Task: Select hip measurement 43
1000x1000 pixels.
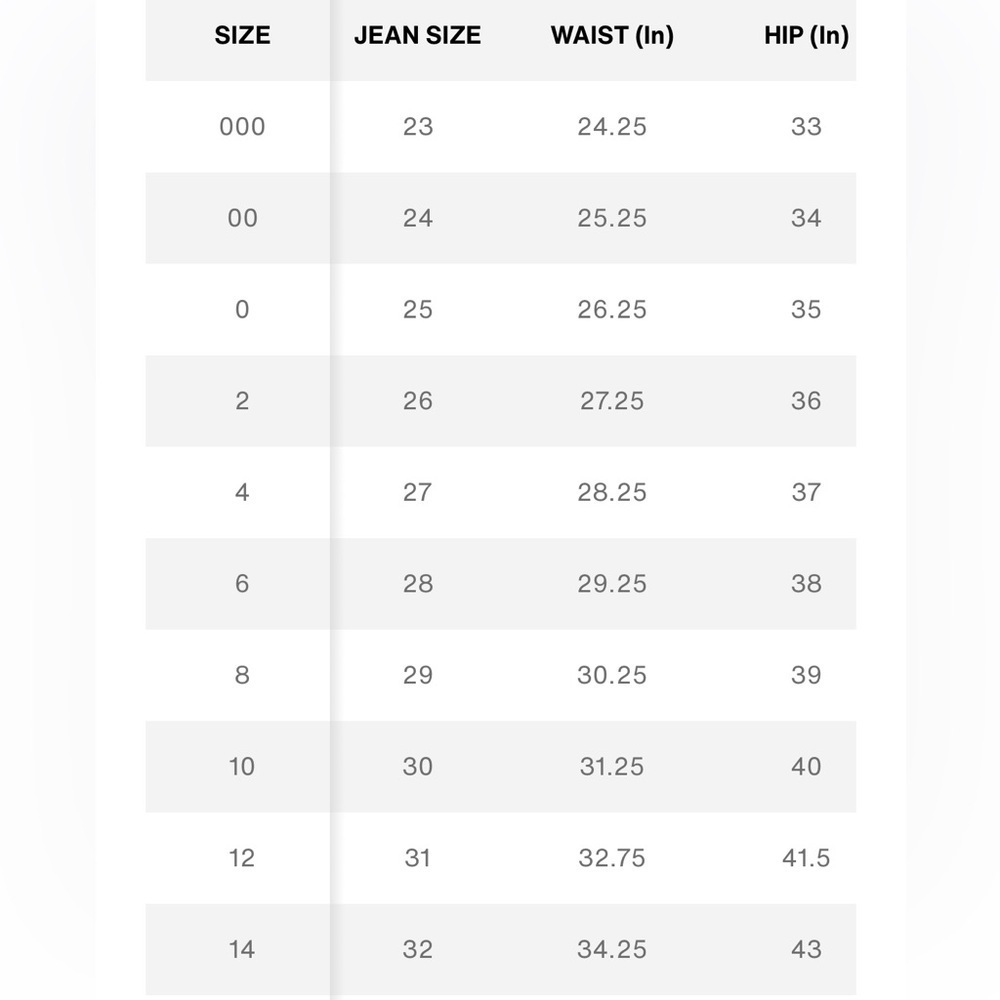Action: point(806,949)
